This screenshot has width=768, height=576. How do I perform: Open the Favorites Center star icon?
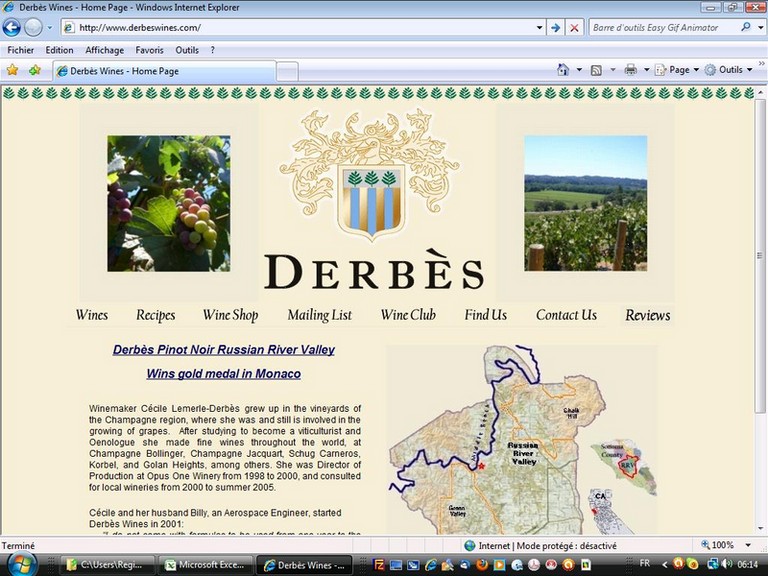pos(13,70)
